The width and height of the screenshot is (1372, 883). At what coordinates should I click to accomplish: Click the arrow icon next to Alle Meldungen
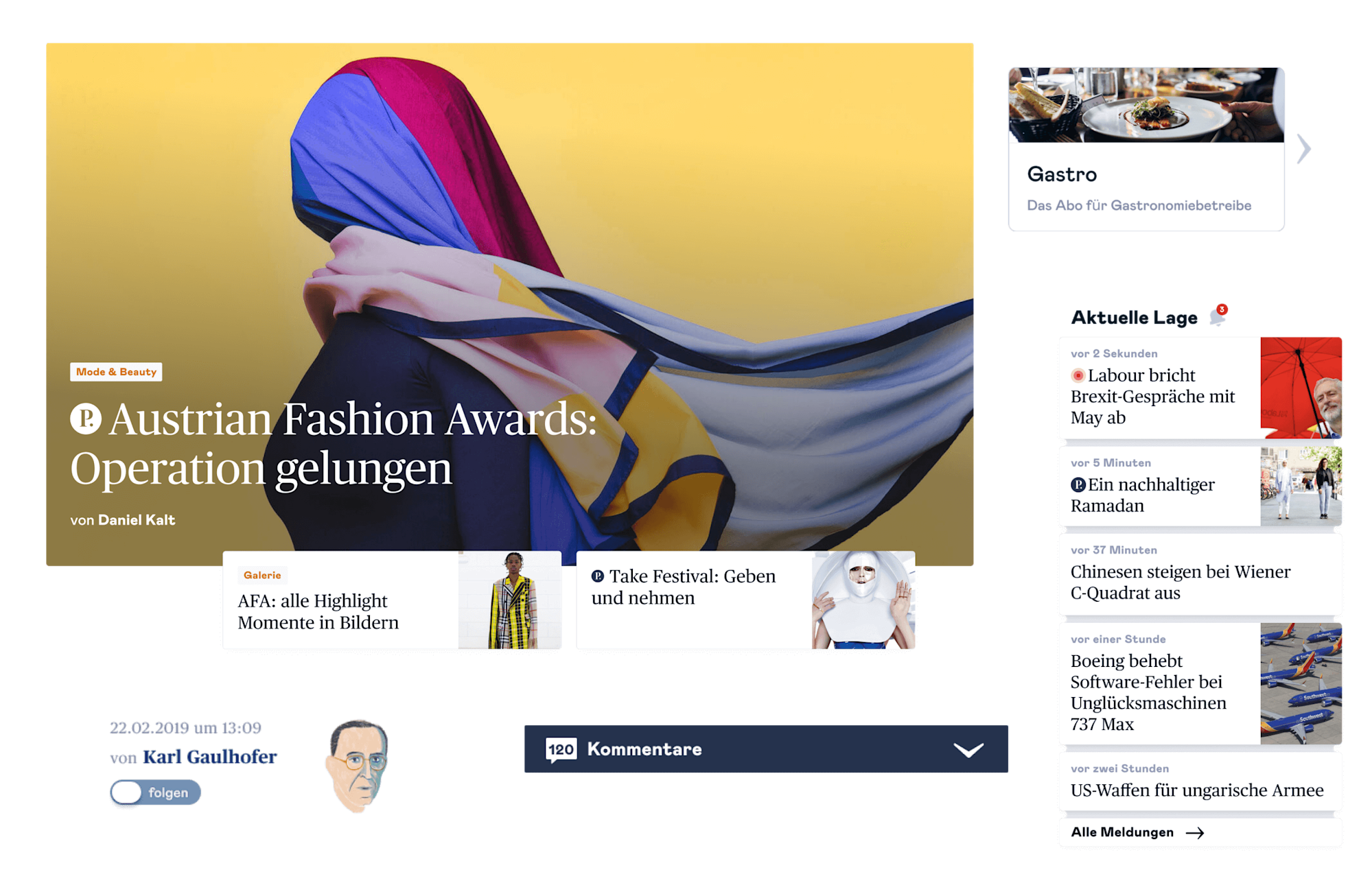1195,833
